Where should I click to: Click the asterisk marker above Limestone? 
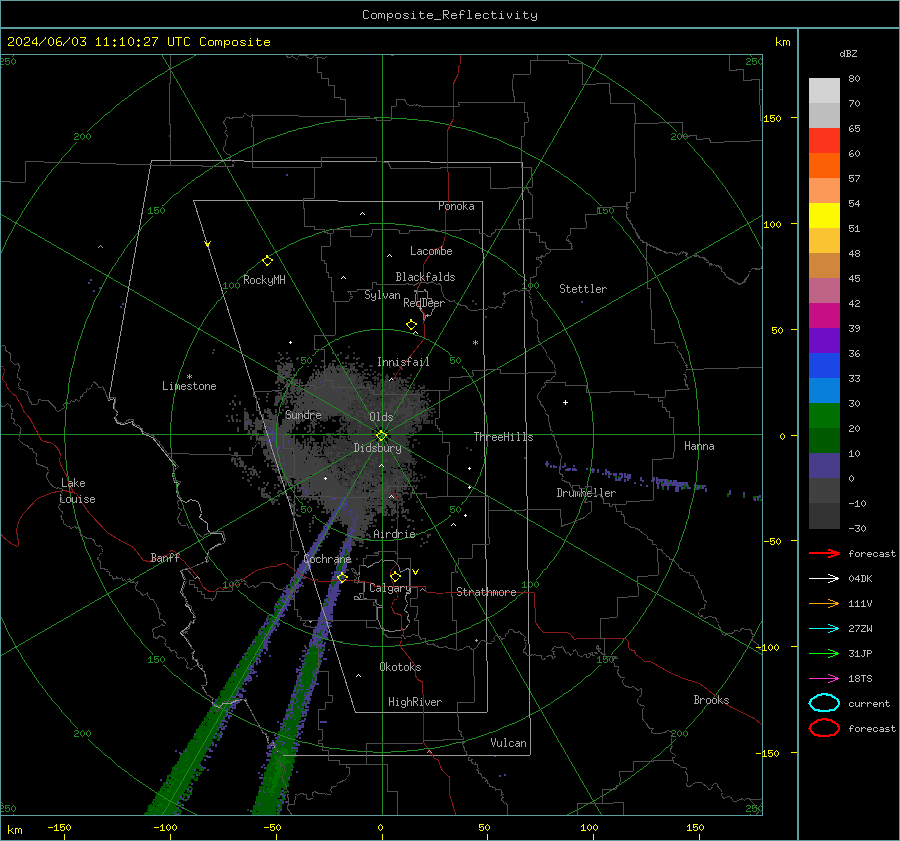(189, 377)
